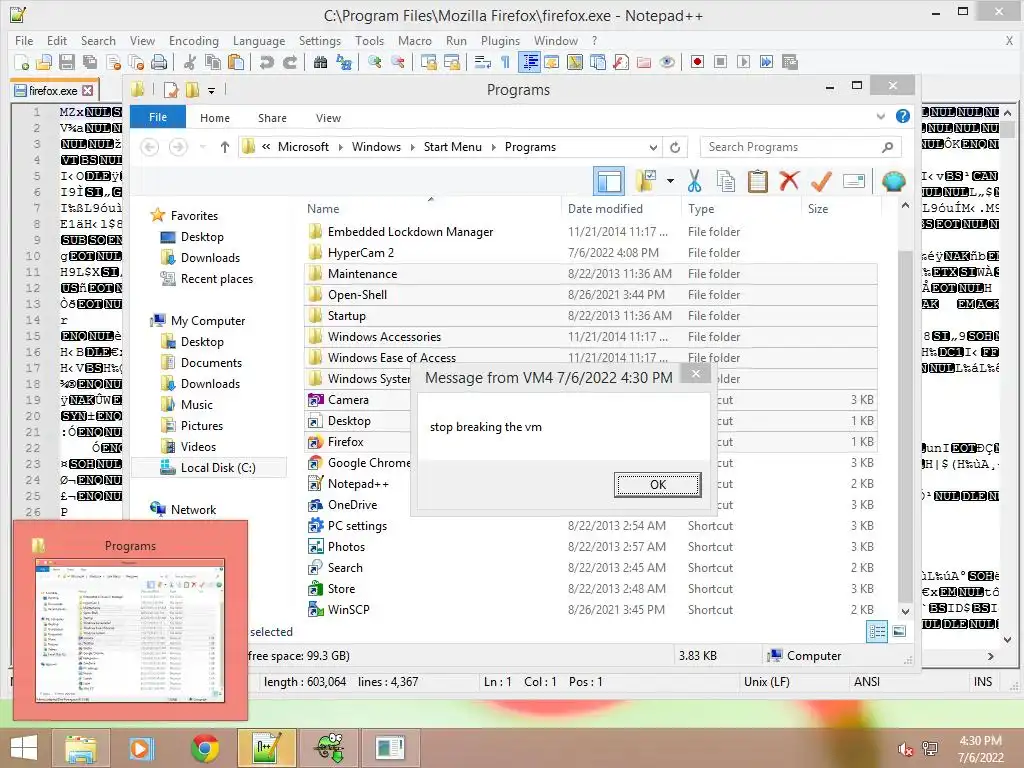The width and height of the screenshot is (1024, 768).
Task: Switch to details view in Explorer corner
Action: (x=876, y=631)
